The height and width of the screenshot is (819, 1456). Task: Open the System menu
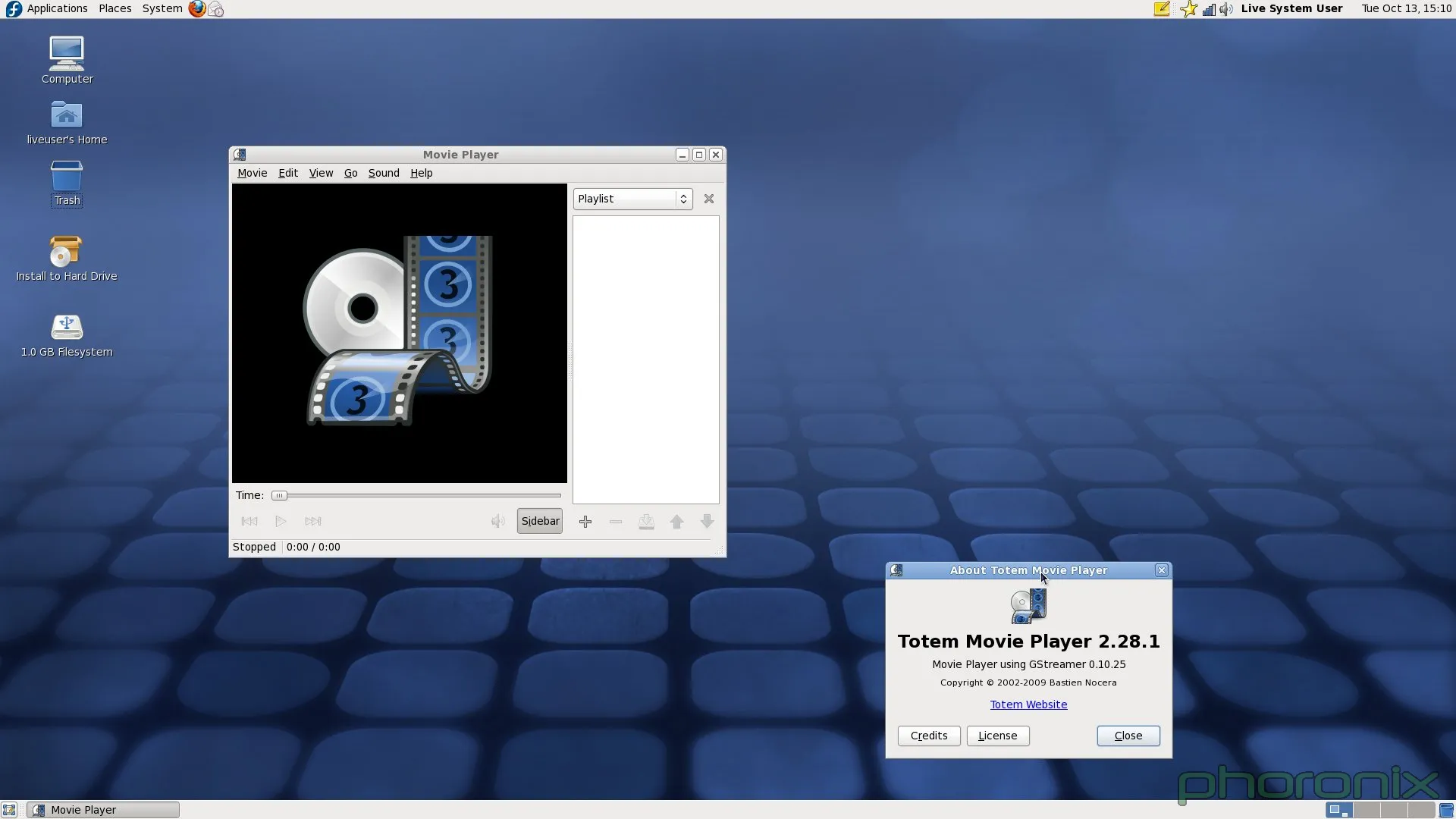162,8
